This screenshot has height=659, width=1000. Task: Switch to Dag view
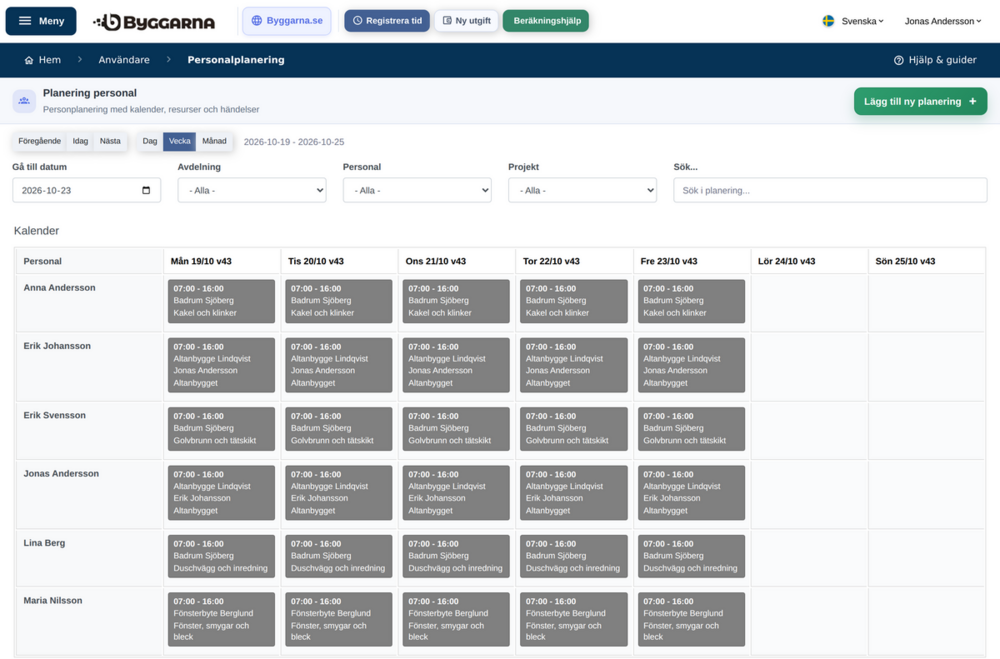[x=150, y=142]
